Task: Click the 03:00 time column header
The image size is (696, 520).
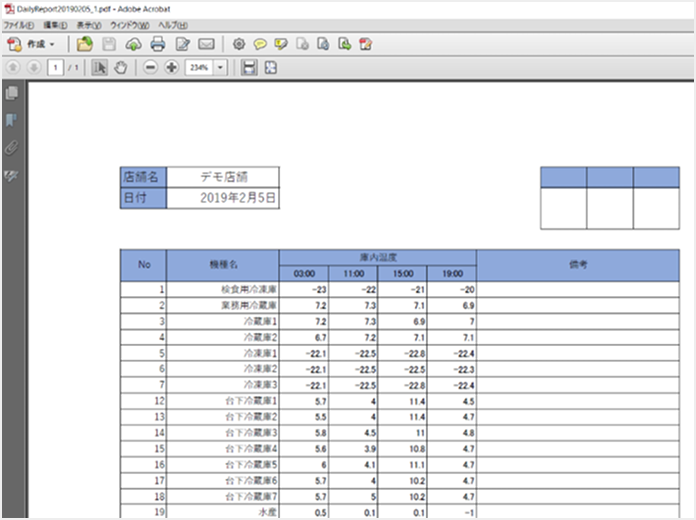Action: click(304, 274)
